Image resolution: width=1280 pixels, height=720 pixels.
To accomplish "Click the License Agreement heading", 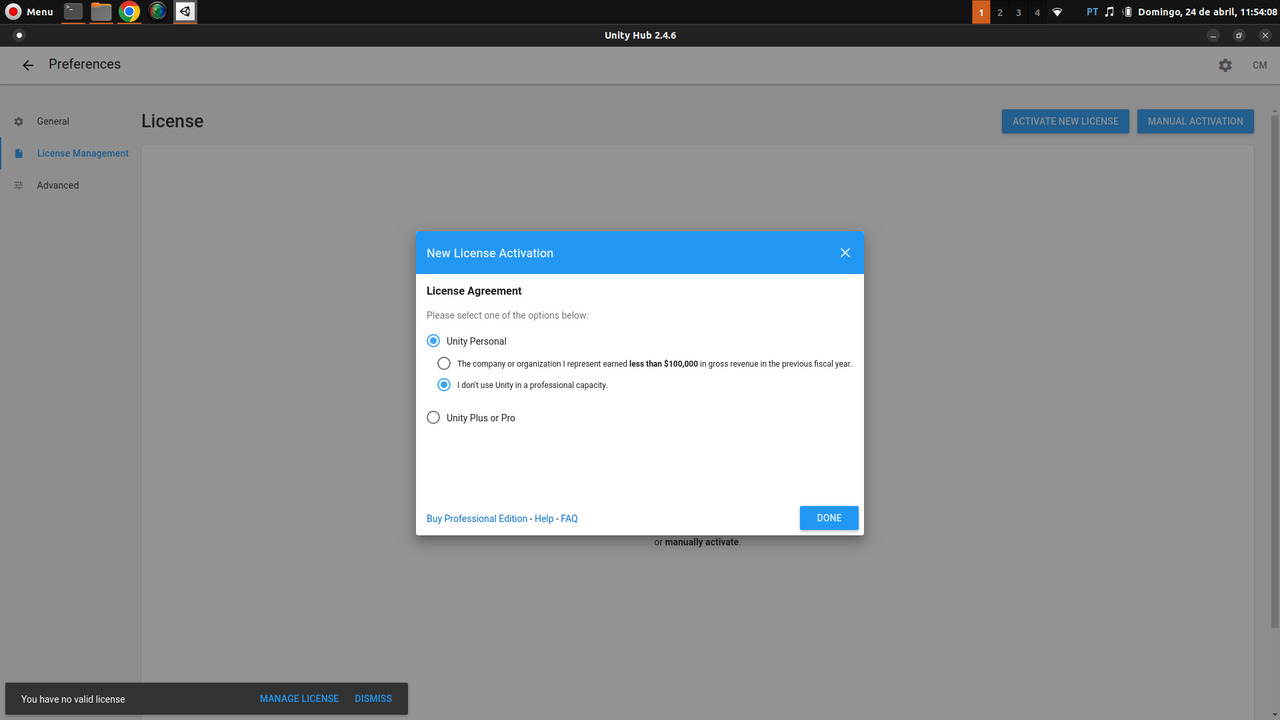I will click(474, 291).
